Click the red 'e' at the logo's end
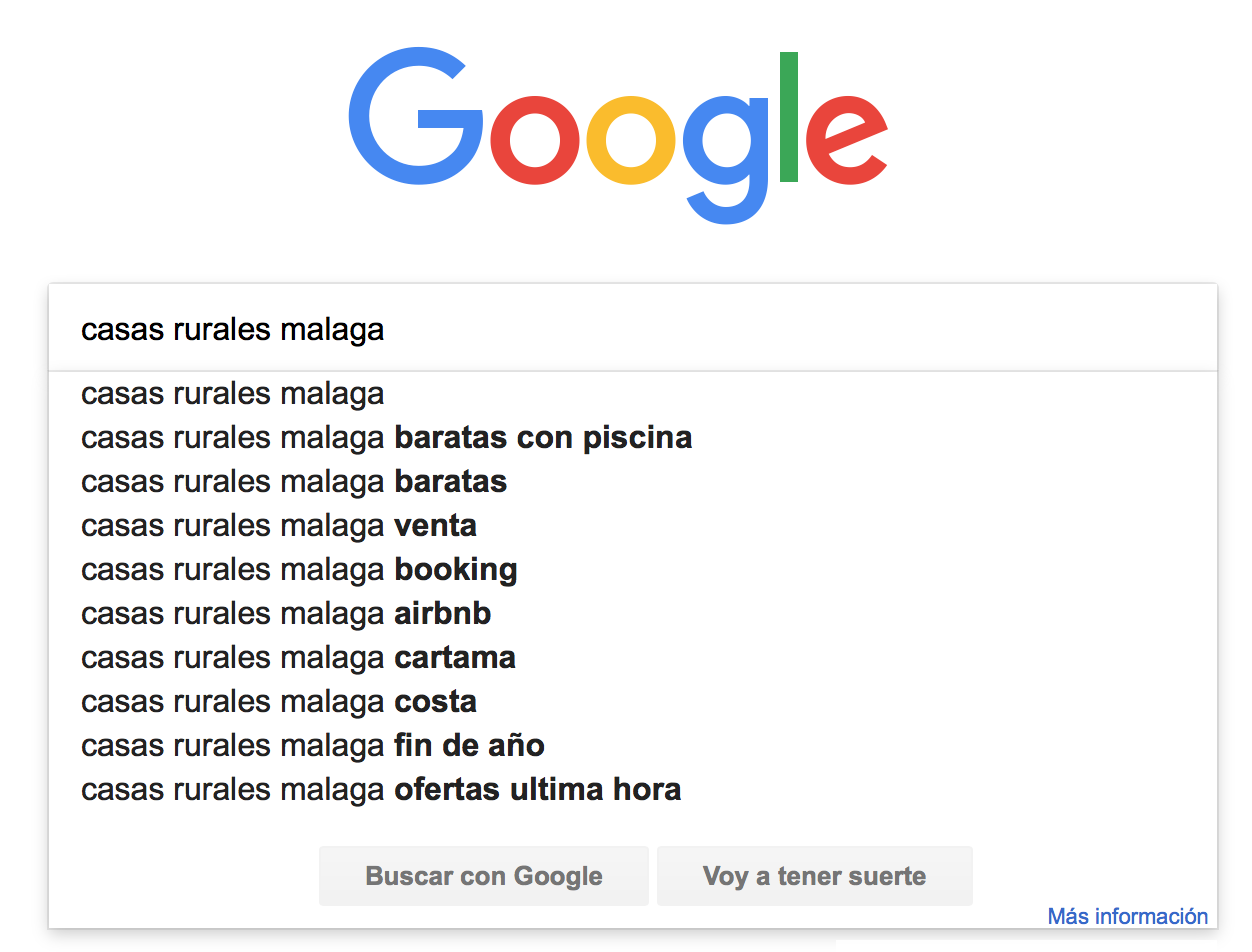Viewport: 1252px width, 952px height. click(x=847, y=139)
